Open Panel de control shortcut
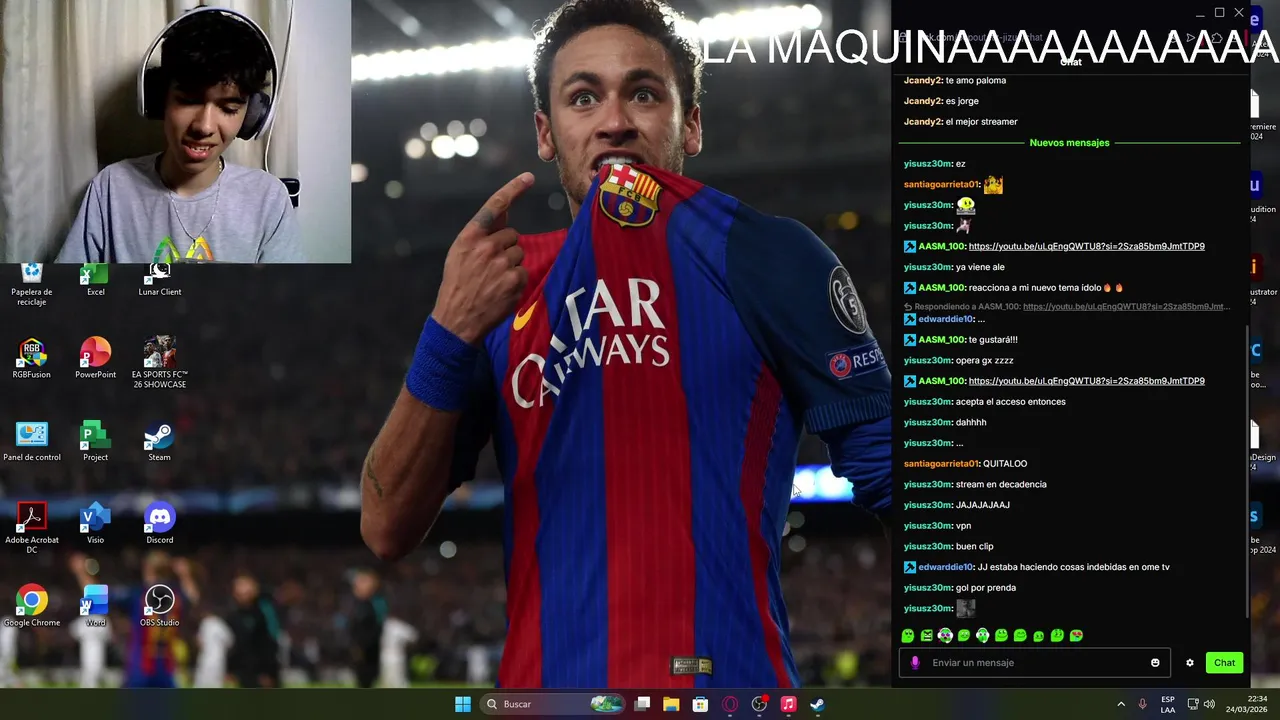1280x720 pixels. click(x=31, y=441)
